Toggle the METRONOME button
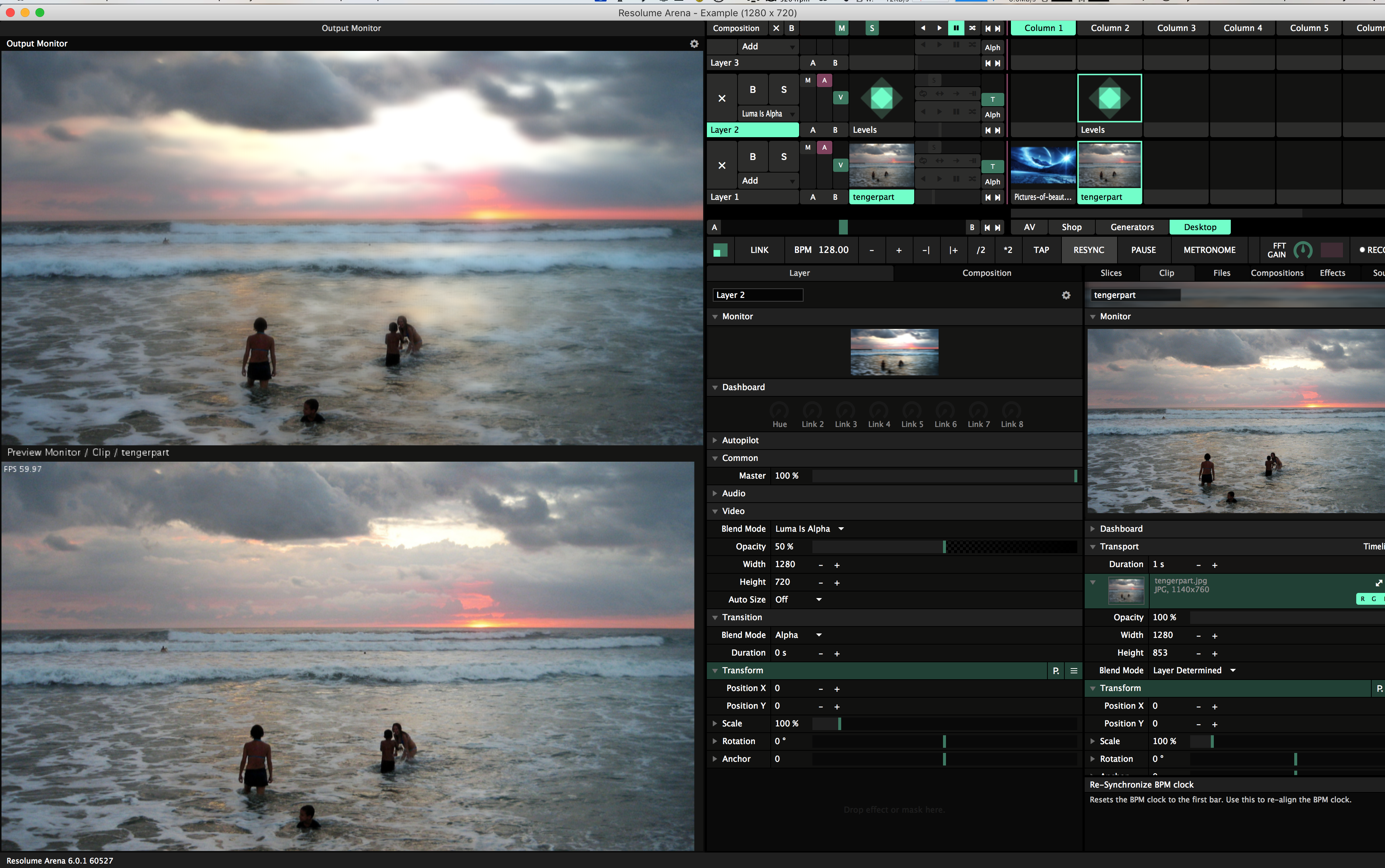 pos(1209,250)
